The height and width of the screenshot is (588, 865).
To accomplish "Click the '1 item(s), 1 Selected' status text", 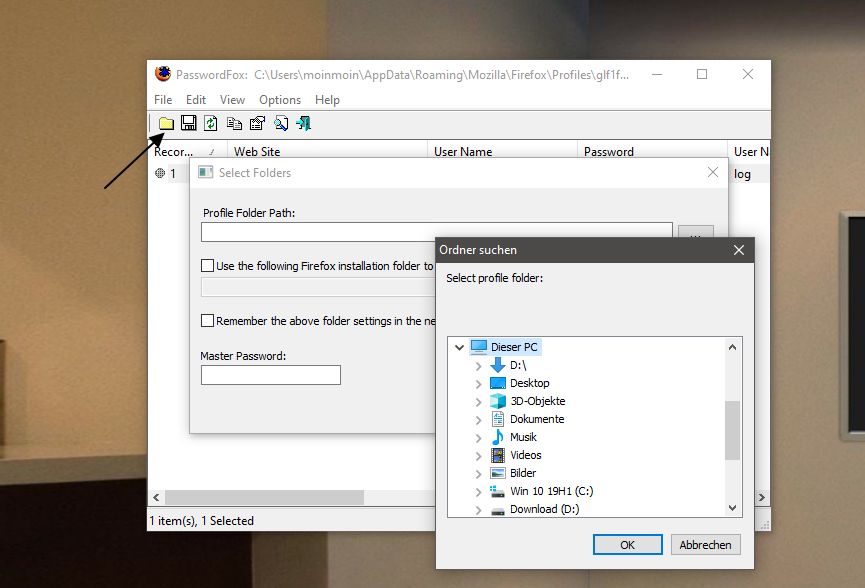I will (x=201, y=521).
